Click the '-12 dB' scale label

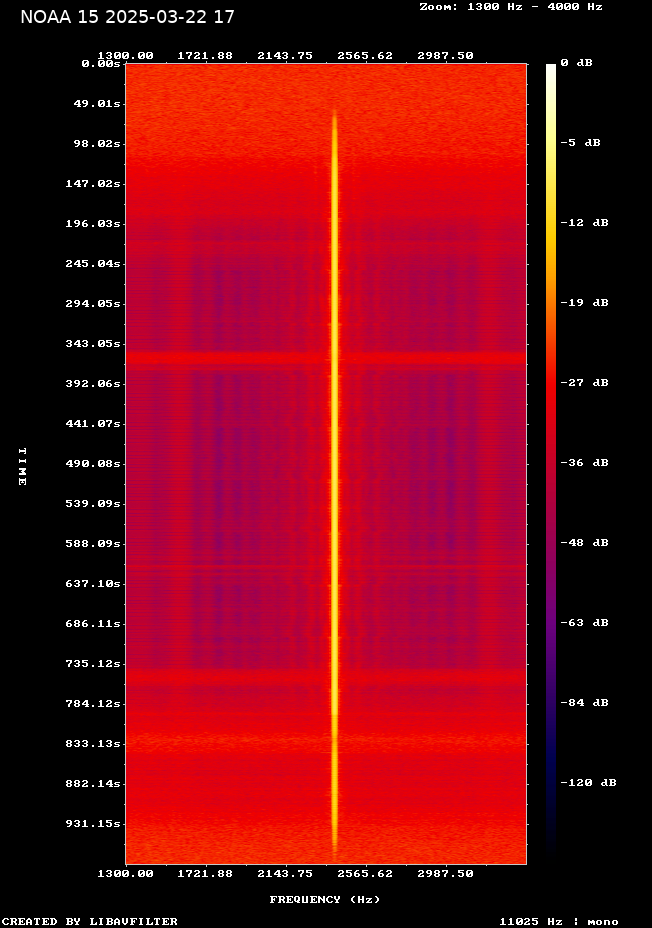click(584, 223)
